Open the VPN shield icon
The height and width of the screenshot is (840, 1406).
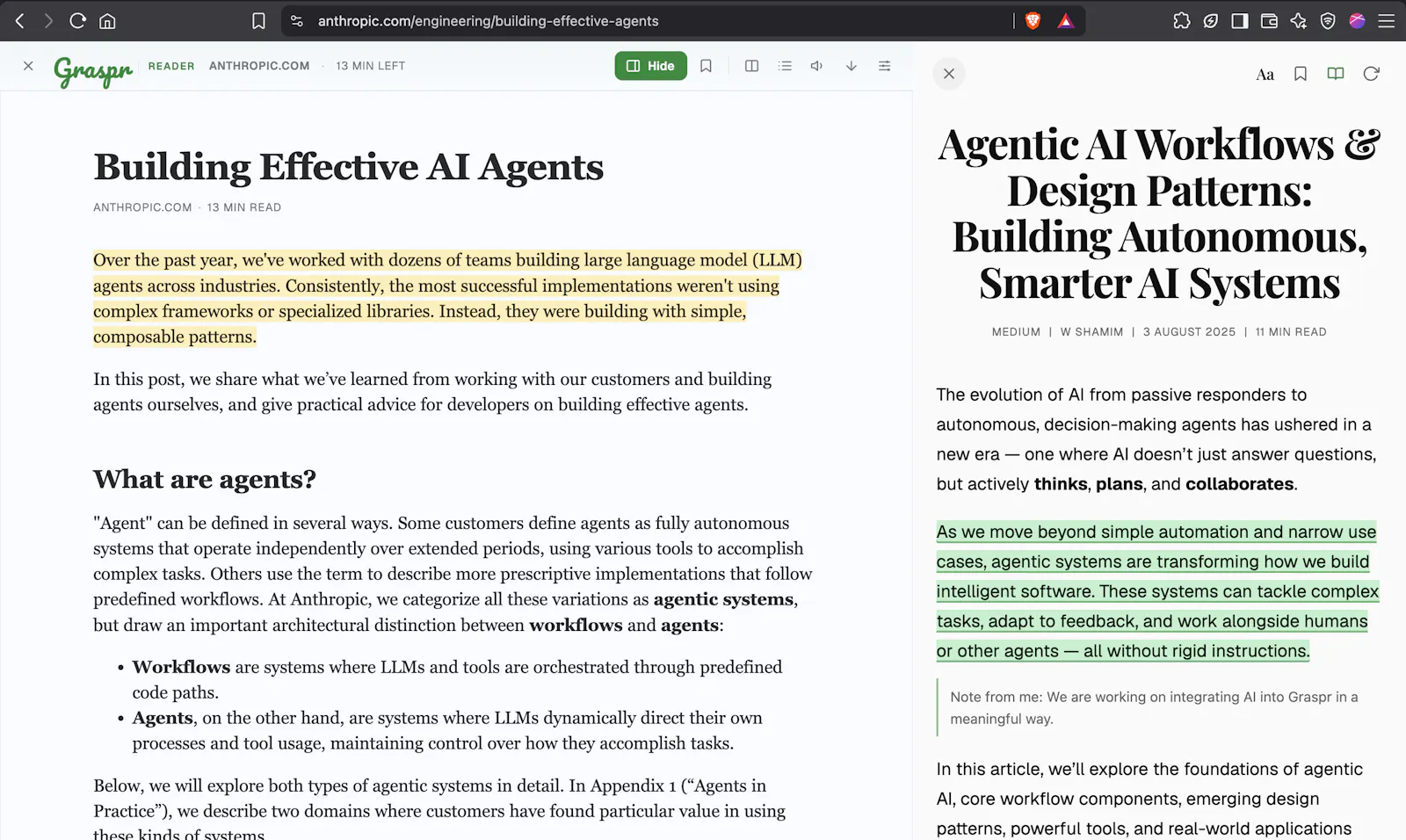pos(1328,21)
